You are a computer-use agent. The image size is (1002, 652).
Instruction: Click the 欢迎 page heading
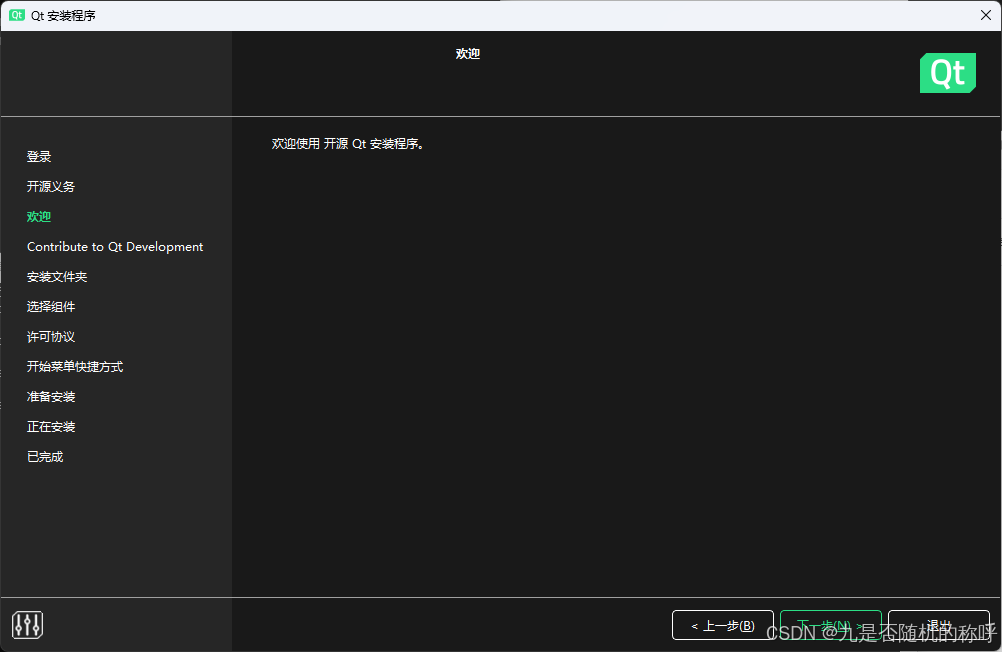point(468,54)
